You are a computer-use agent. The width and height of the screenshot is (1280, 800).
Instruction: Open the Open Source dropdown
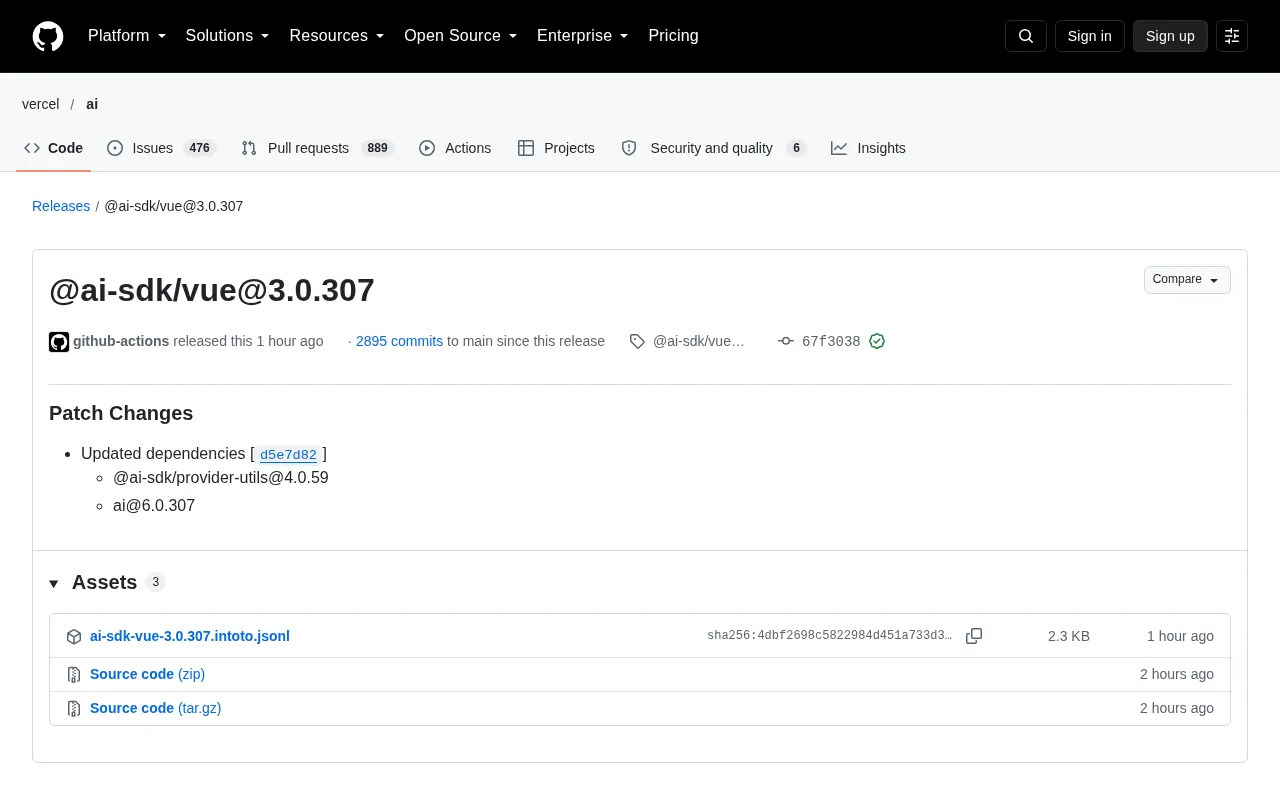(461, 36)
